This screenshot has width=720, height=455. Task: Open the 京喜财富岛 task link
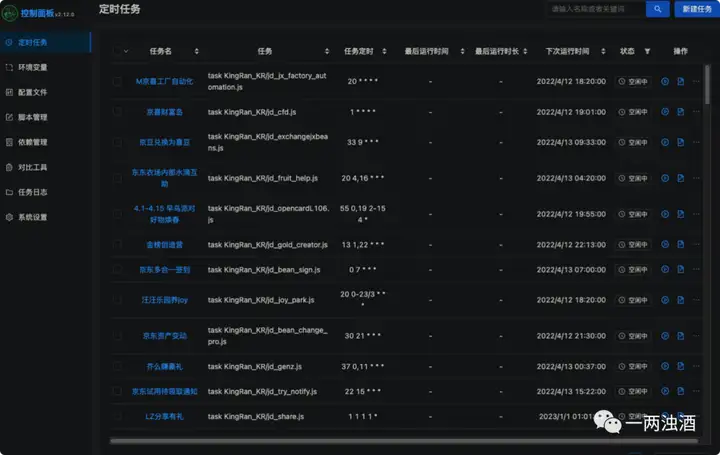pyautogui.click(x=164, y=112)
